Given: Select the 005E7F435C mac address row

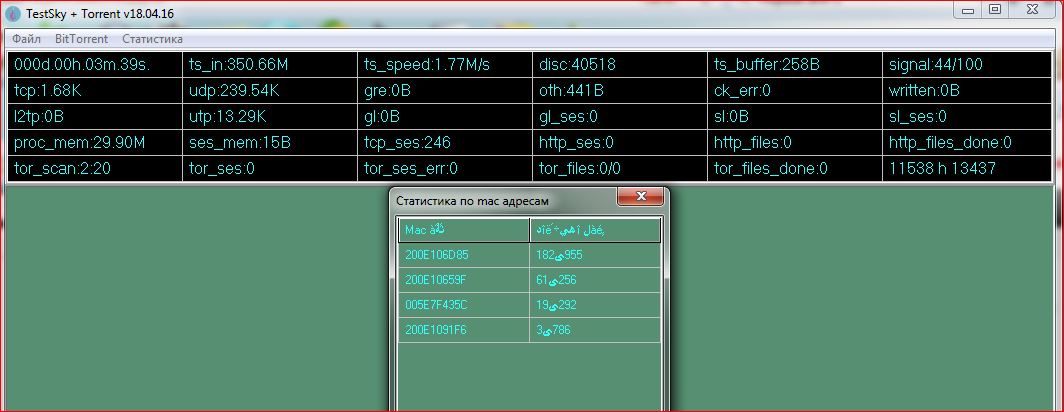Looking at the screenshot, I should pyautogui.click(x=463, y=305).
